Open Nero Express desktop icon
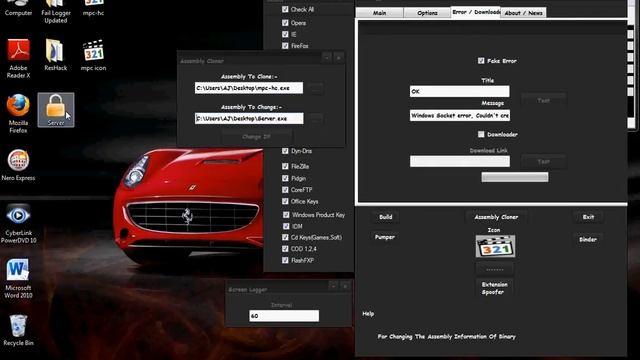The height and width of the screenshot is (360, 640). 18,165
